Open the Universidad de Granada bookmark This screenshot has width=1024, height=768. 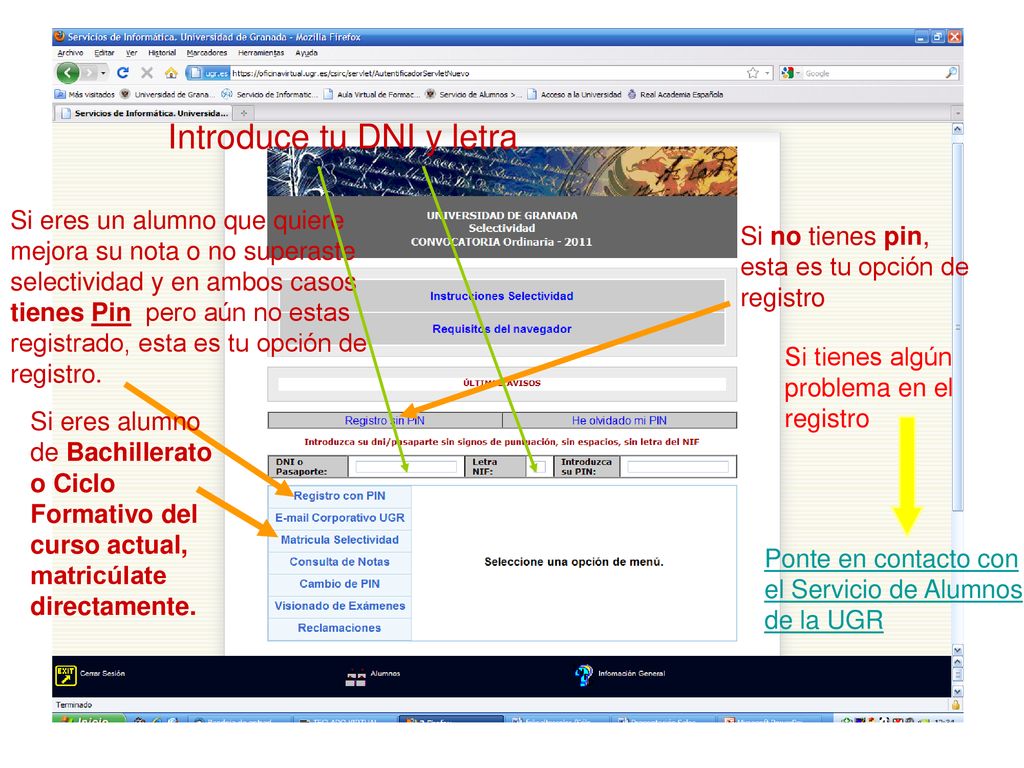coord(167,94)
